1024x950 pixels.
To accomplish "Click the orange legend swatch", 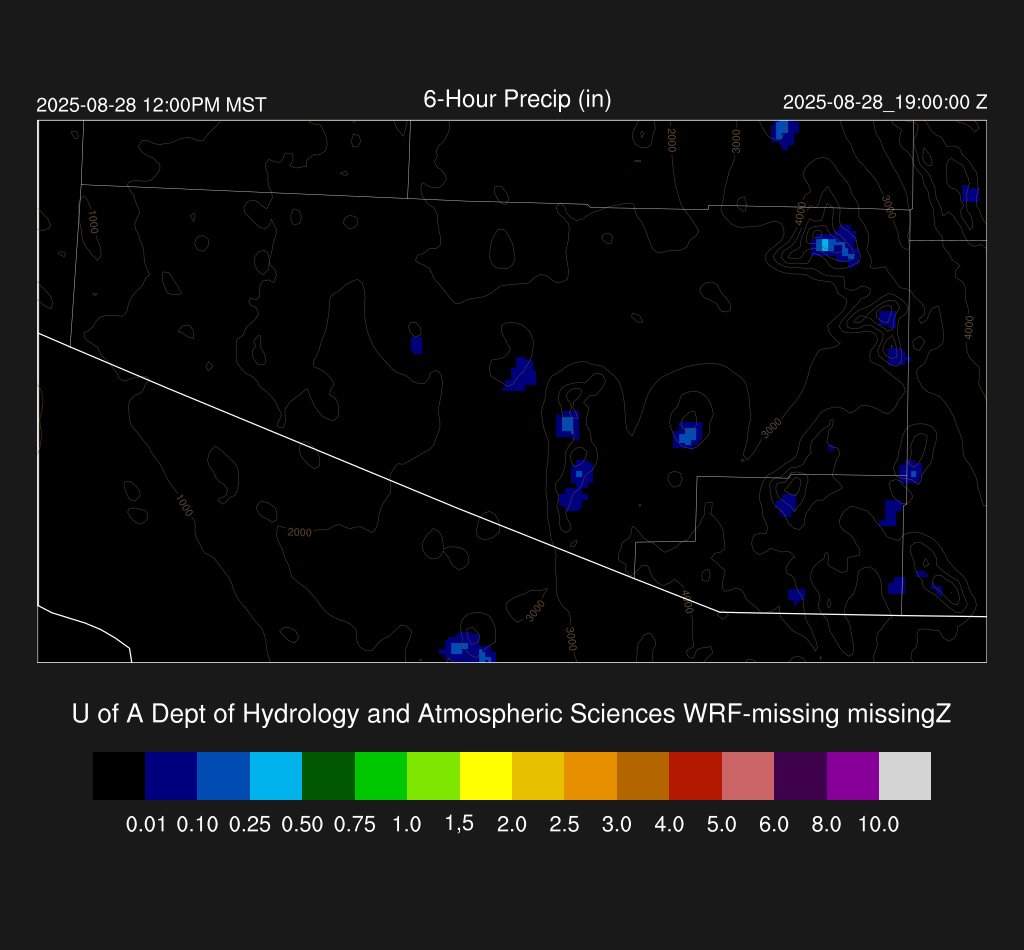I will [x=590, y=776].
